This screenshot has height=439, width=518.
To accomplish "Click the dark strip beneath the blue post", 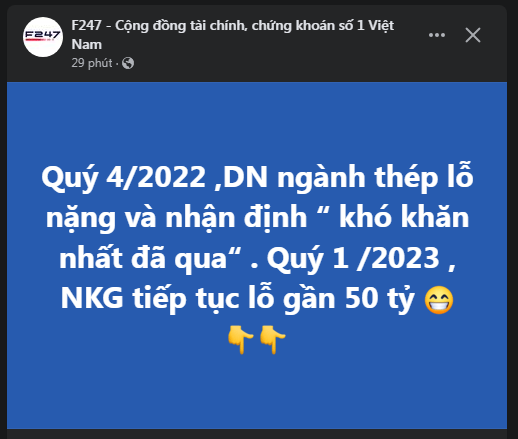I will [257, 434].
